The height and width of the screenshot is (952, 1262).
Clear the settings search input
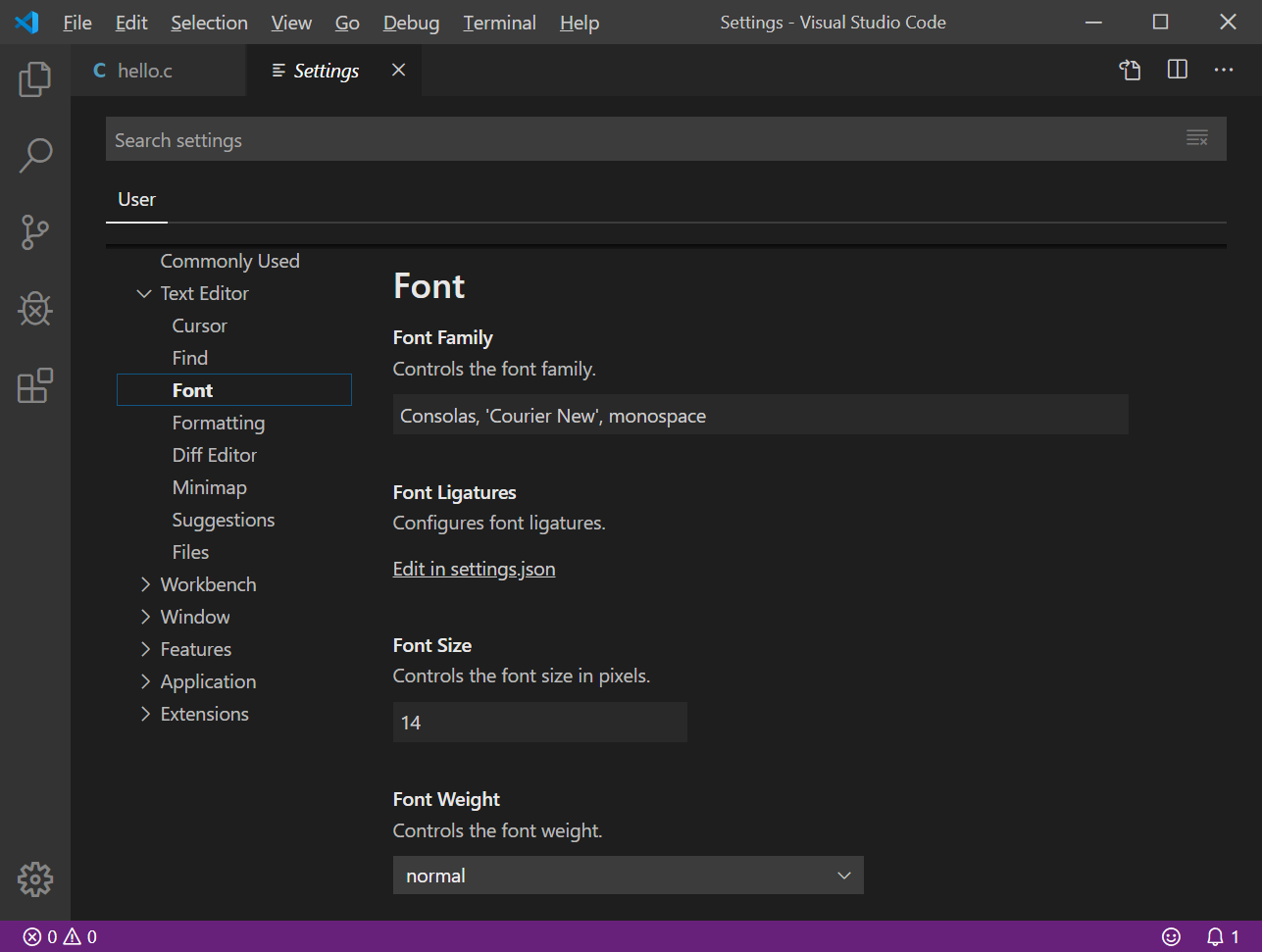point(1197,138)
